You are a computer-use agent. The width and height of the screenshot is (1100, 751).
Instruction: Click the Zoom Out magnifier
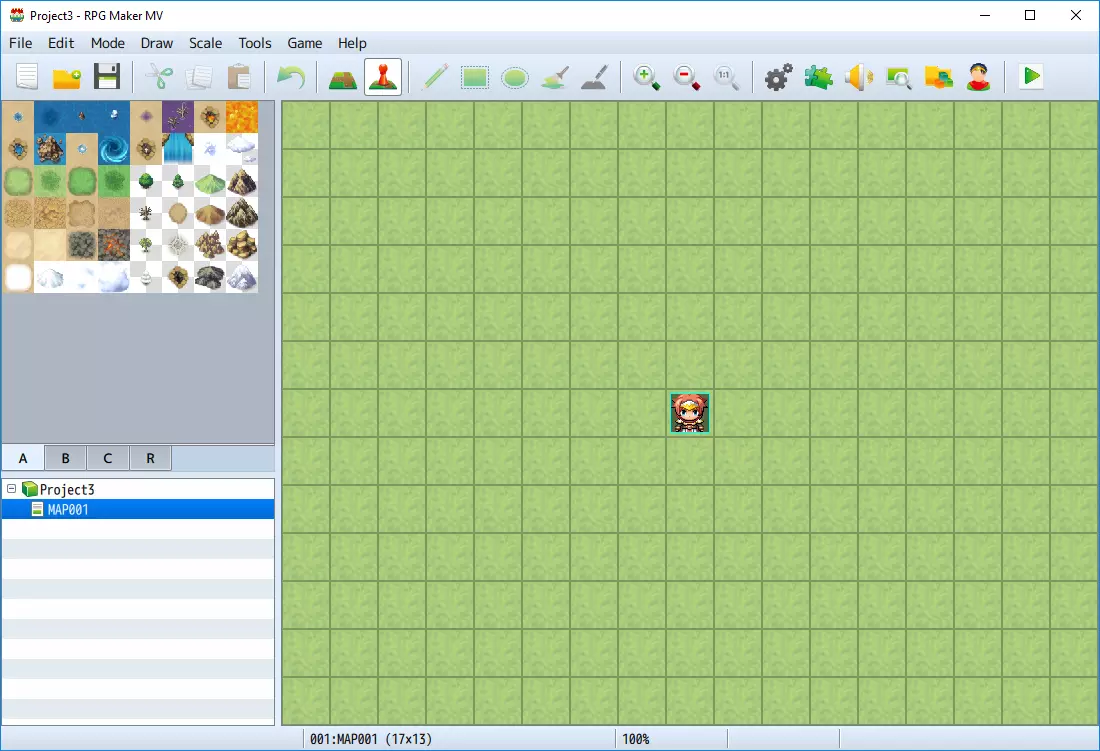(x=687, y=76)
